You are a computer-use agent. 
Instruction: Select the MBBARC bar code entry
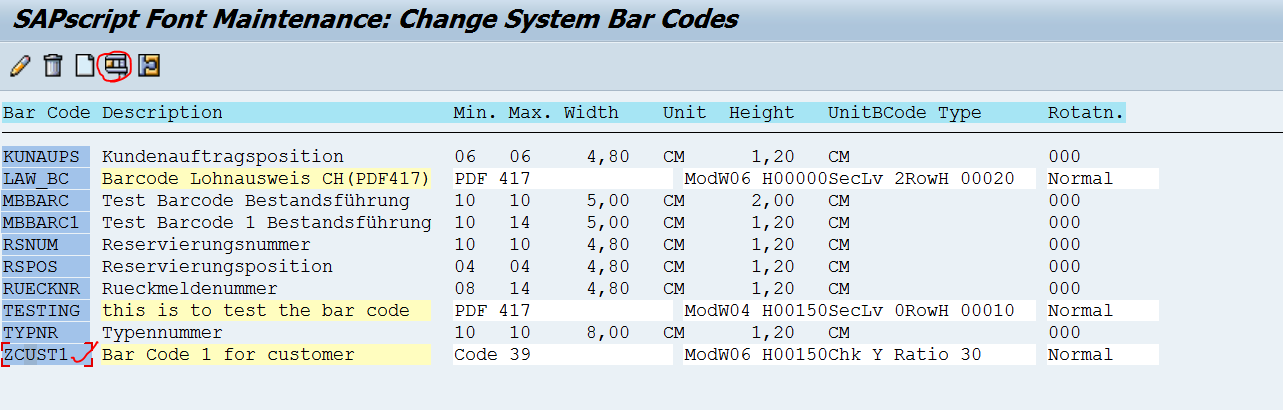tap(36, 201)
